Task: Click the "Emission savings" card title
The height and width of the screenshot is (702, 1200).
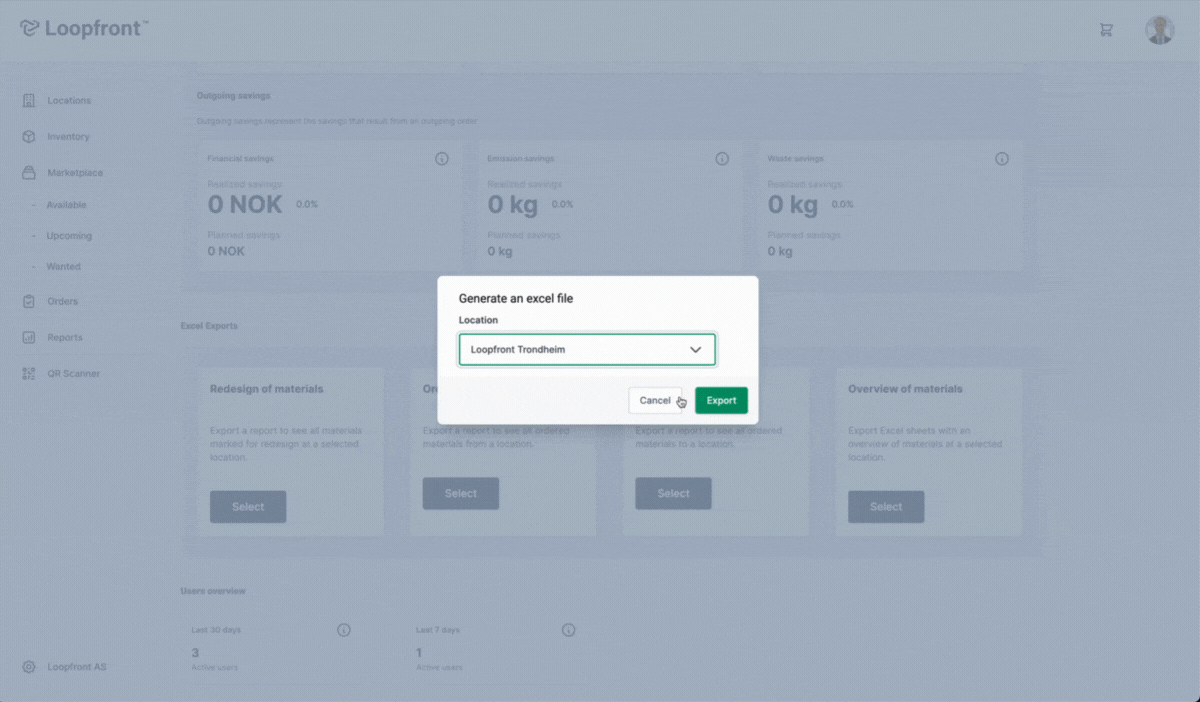Action: pos(521,158)
